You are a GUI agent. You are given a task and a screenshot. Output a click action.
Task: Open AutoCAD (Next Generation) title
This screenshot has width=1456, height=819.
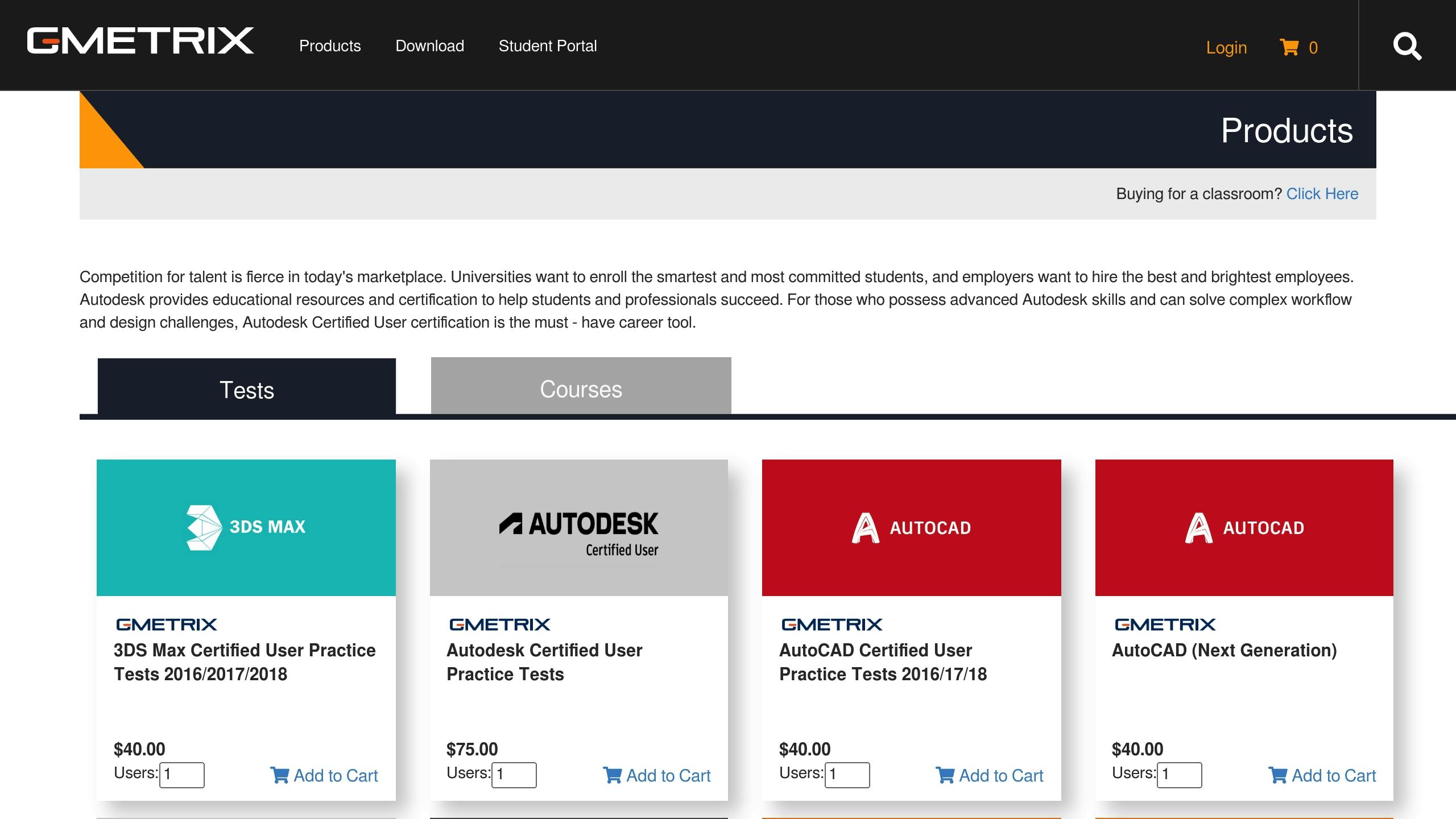click(x=1225, y=650)
